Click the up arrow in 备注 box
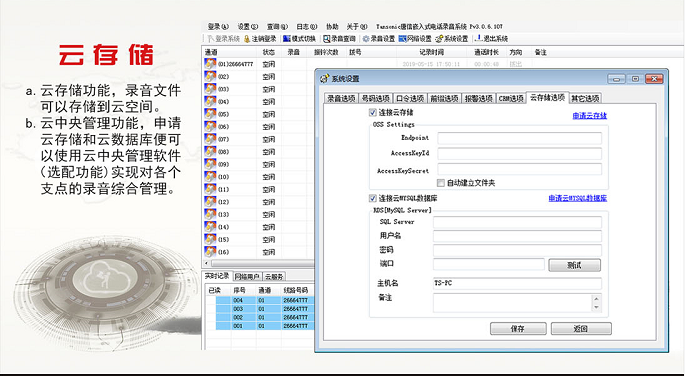685x376 pixels. click(597, 298)
